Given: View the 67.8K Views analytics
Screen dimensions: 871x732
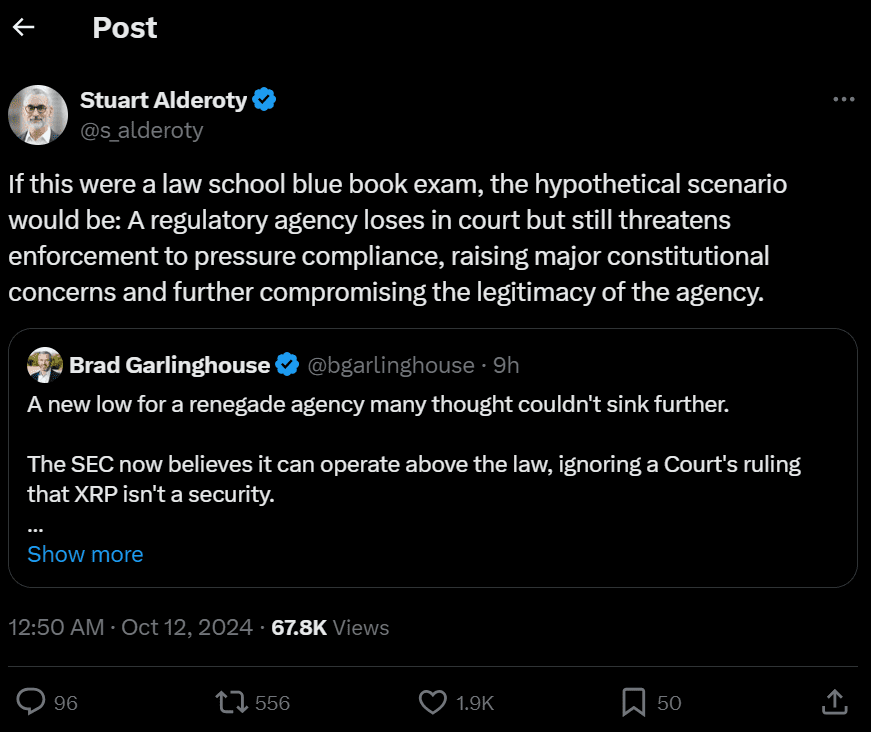Looking at the screenshot, I should [x=330, y=627].
